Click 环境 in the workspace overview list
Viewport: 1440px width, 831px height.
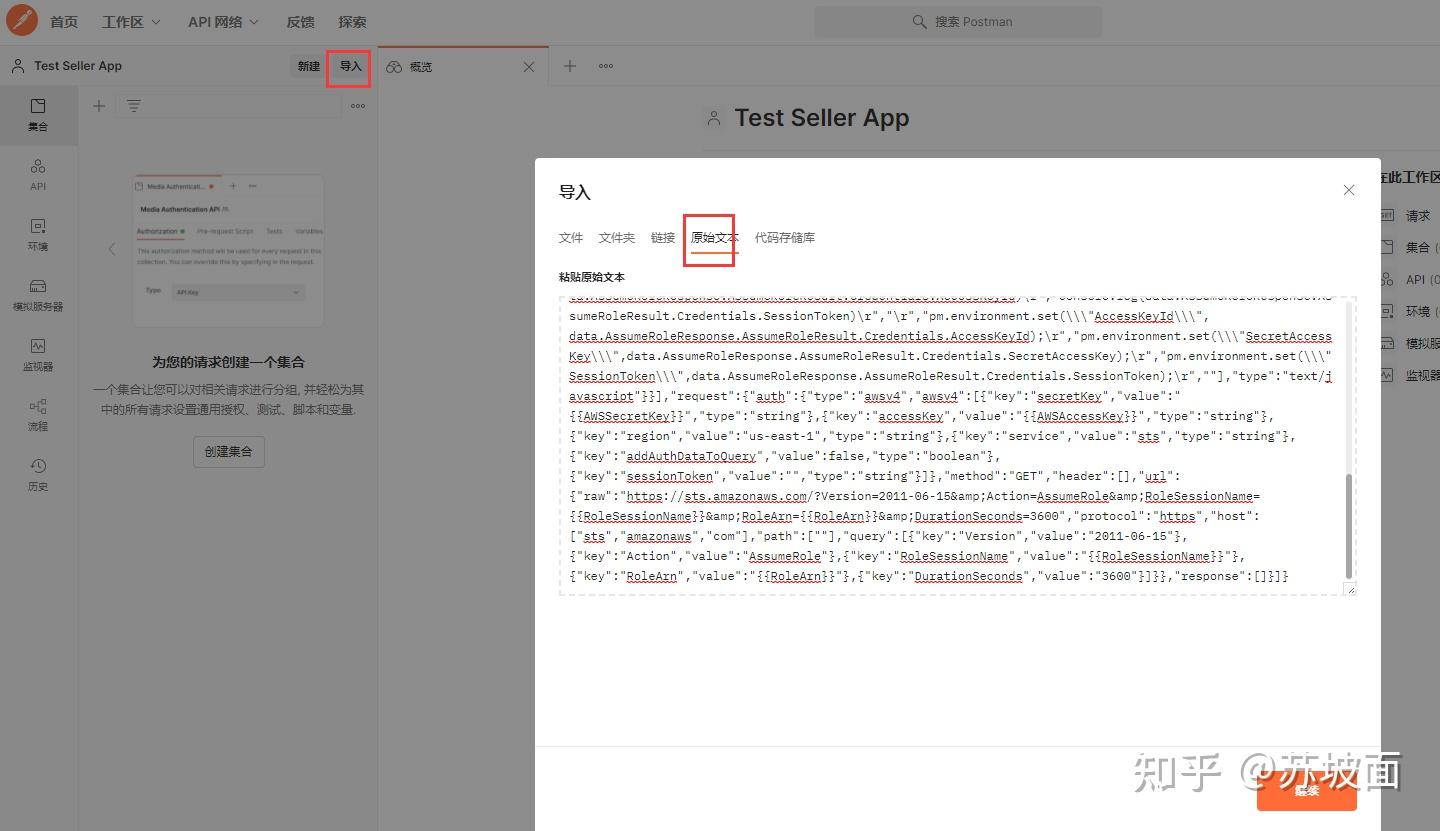tap(1418, 312)
